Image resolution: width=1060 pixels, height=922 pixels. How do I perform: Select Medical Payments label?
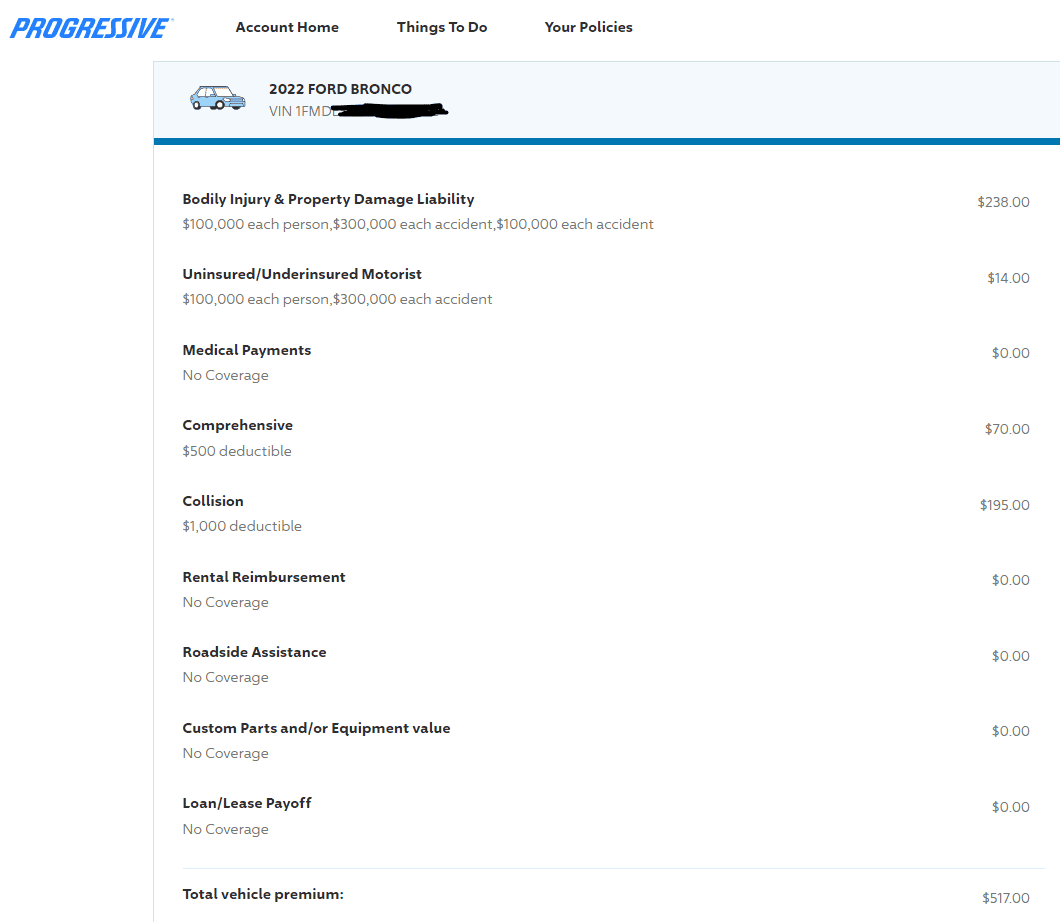coord(247,350)
